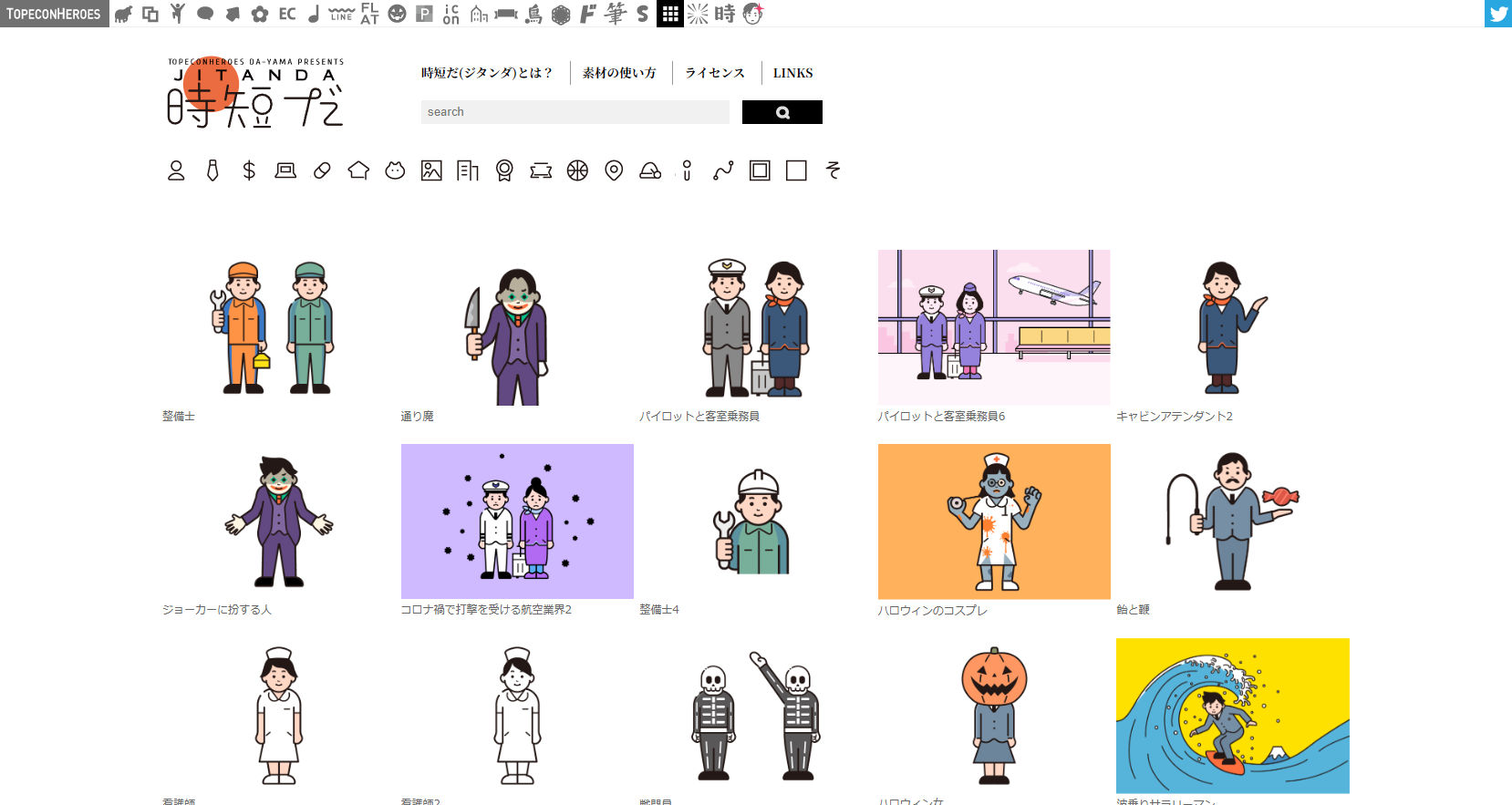1512x805 pixels.
Task: Open the curved path line category icon
Action: click(723, 170)
